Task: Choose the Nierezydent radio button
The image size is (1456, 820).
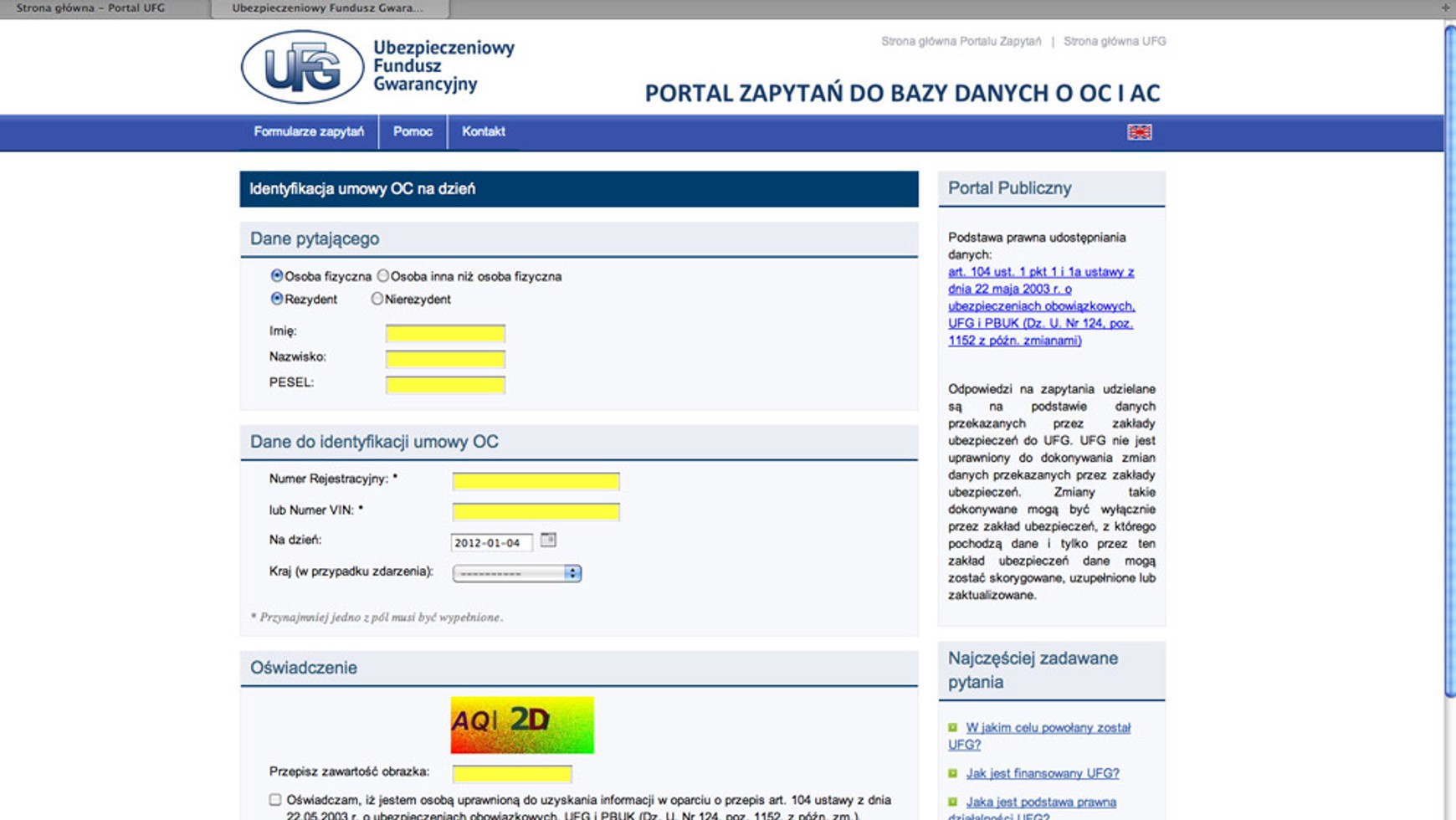Action: click(x=377, y=299)
